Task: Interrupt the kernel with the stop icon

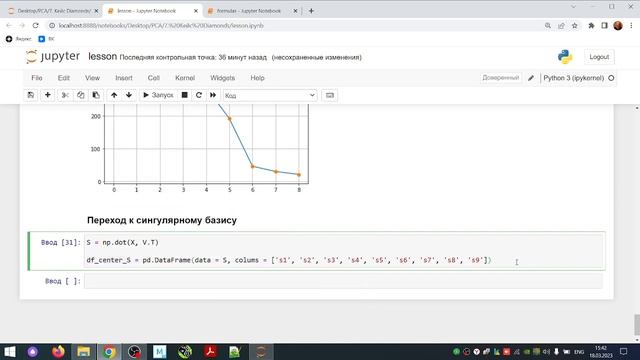Action: (x=184, y=95)
